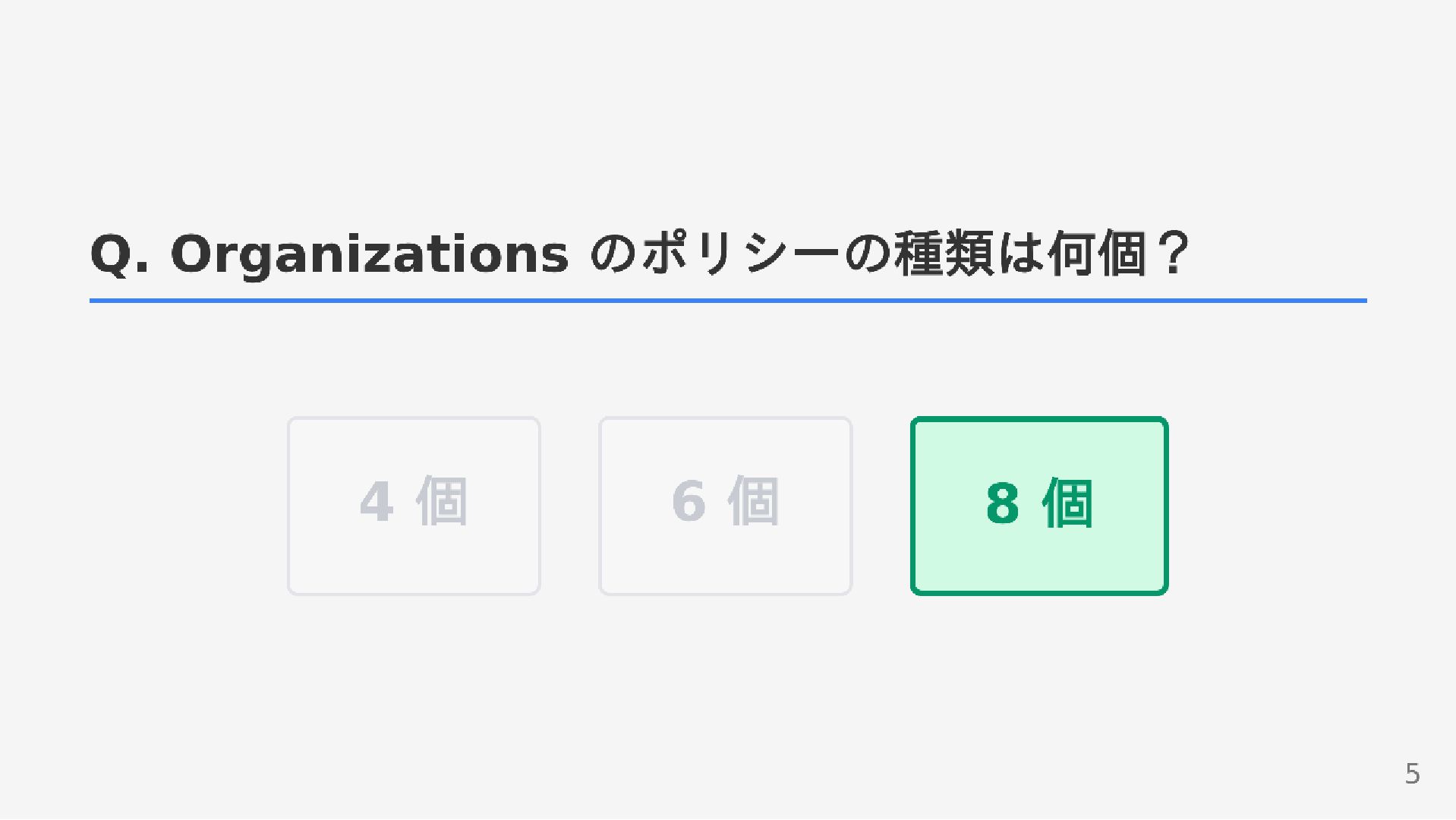This screenshot has width=1456, height=820.
Task: Select the 4 個 answer box
Action: (x=414, y=506)
